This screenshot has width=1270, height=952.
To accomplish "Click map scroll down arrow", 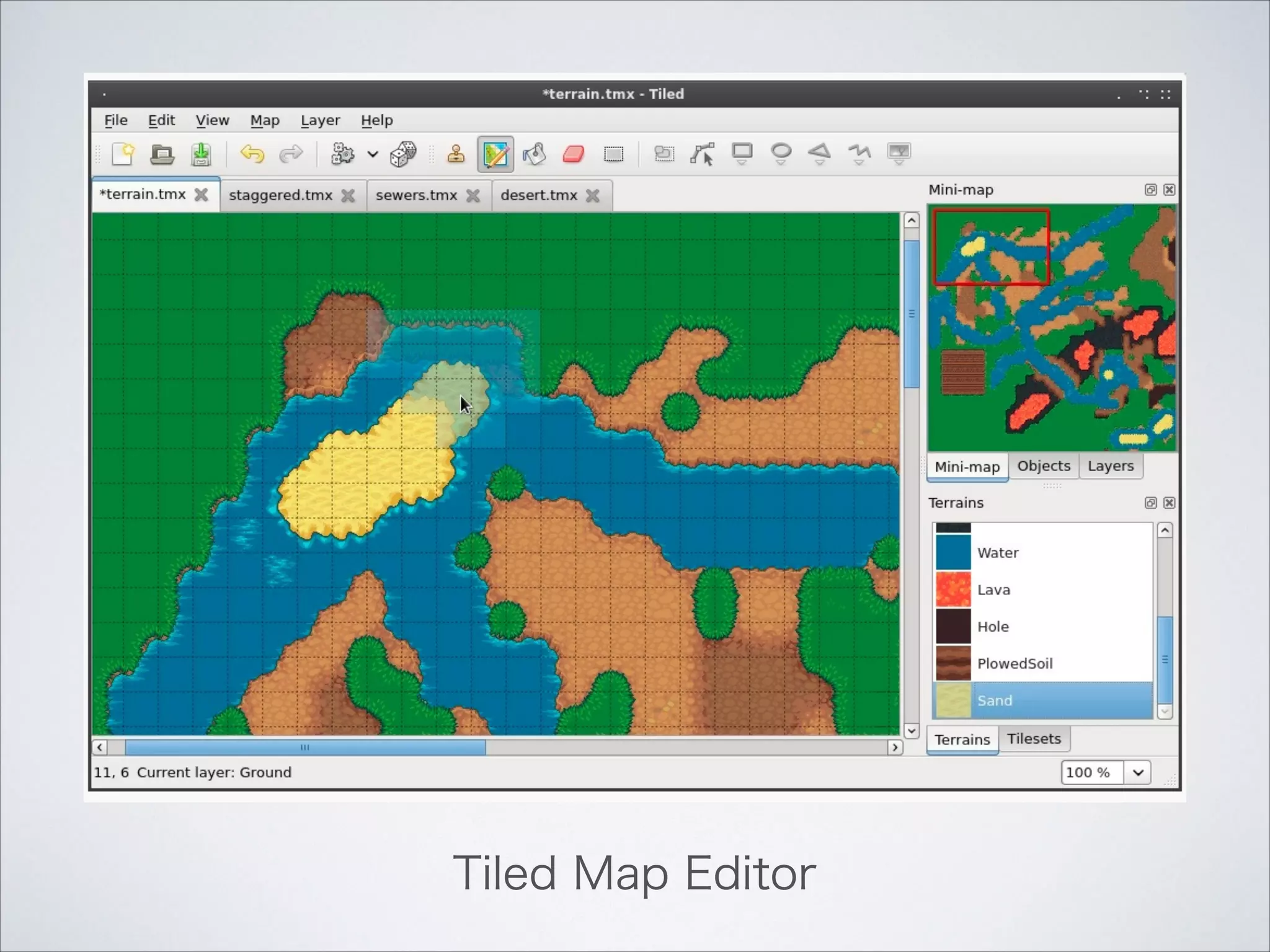I will (x=911, y=731).
